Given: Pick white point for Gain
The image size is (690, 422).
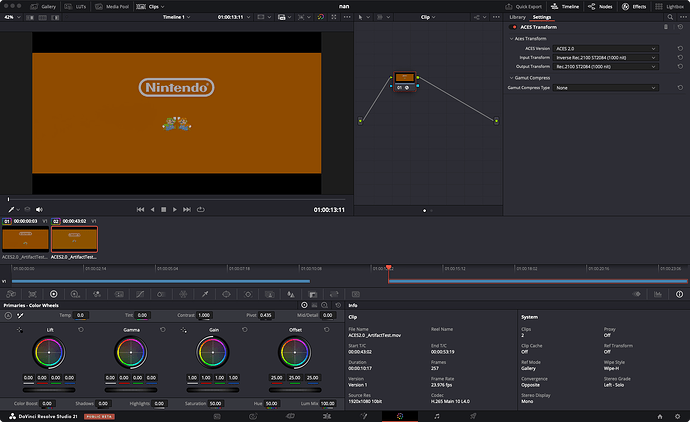Looking at the screenshot, I should (x=184, y=330).
